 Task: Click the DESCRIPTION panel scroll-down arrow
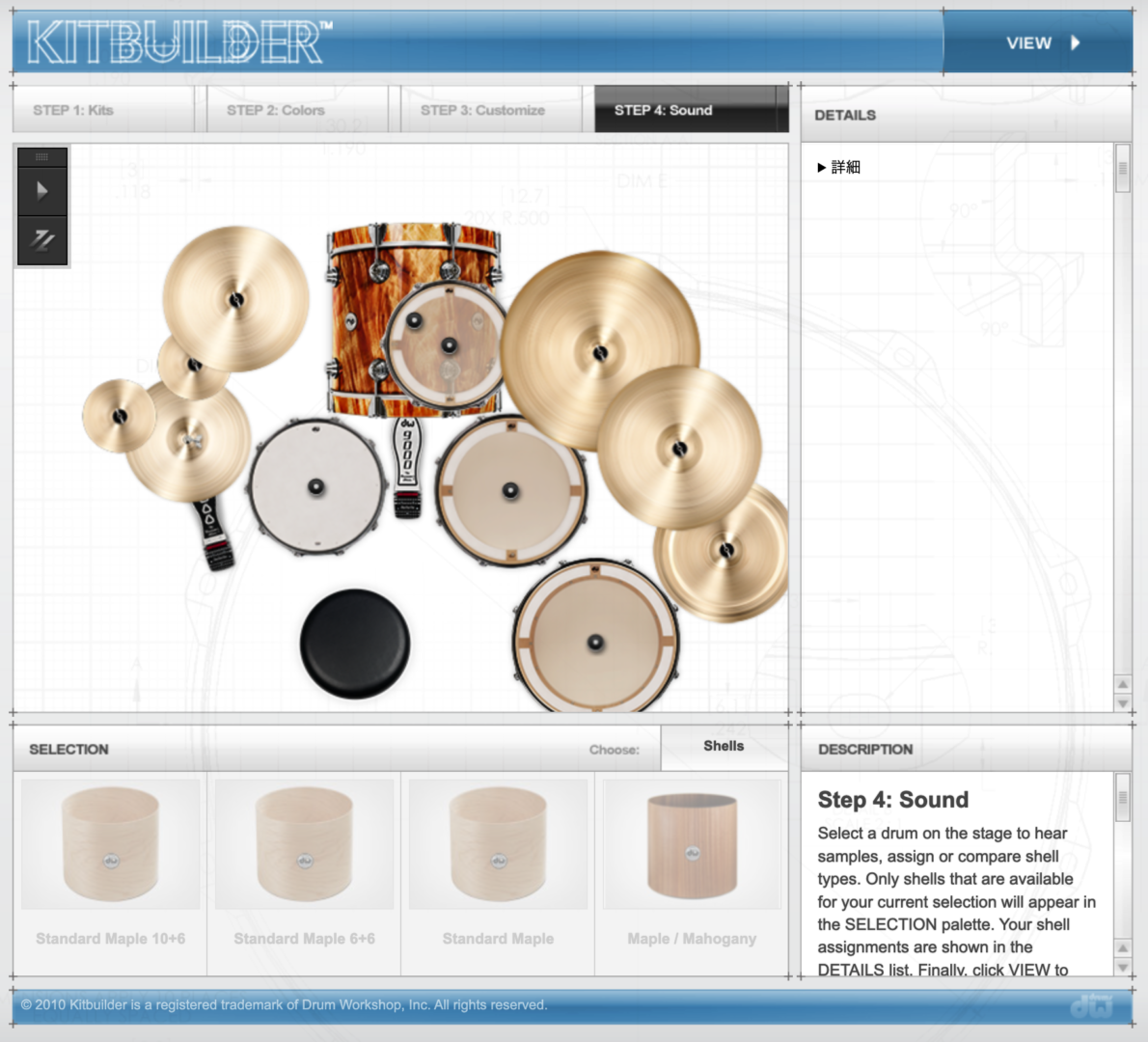pos(1122,967)
